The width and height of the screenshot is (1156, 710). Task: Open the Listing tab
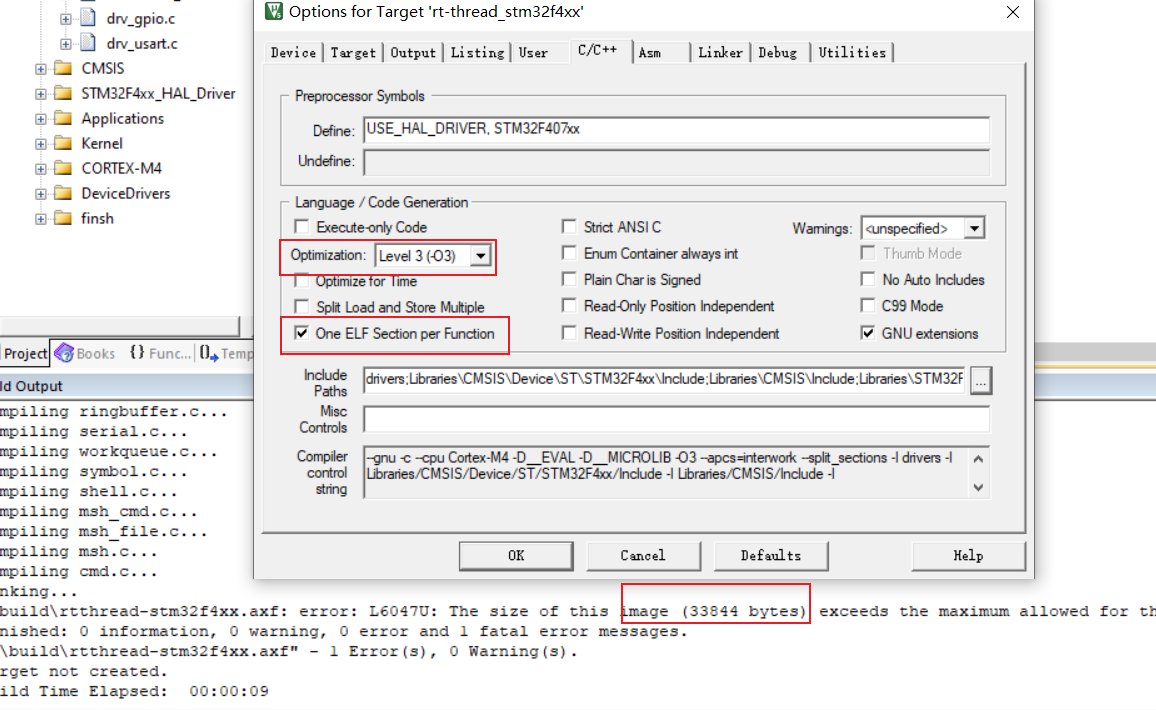(x=478, y=52)
